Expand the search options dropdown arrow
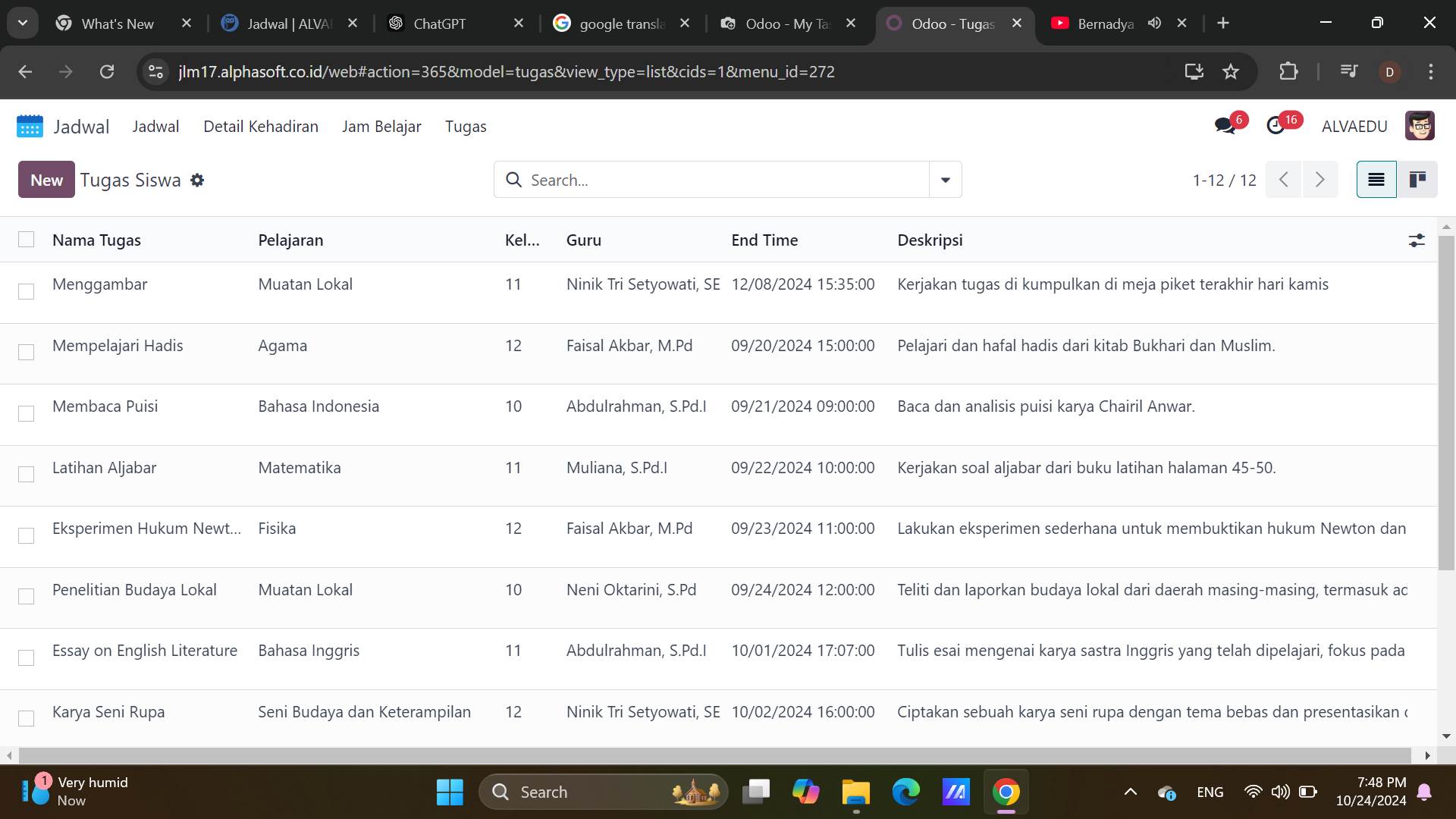 [945, 180]
